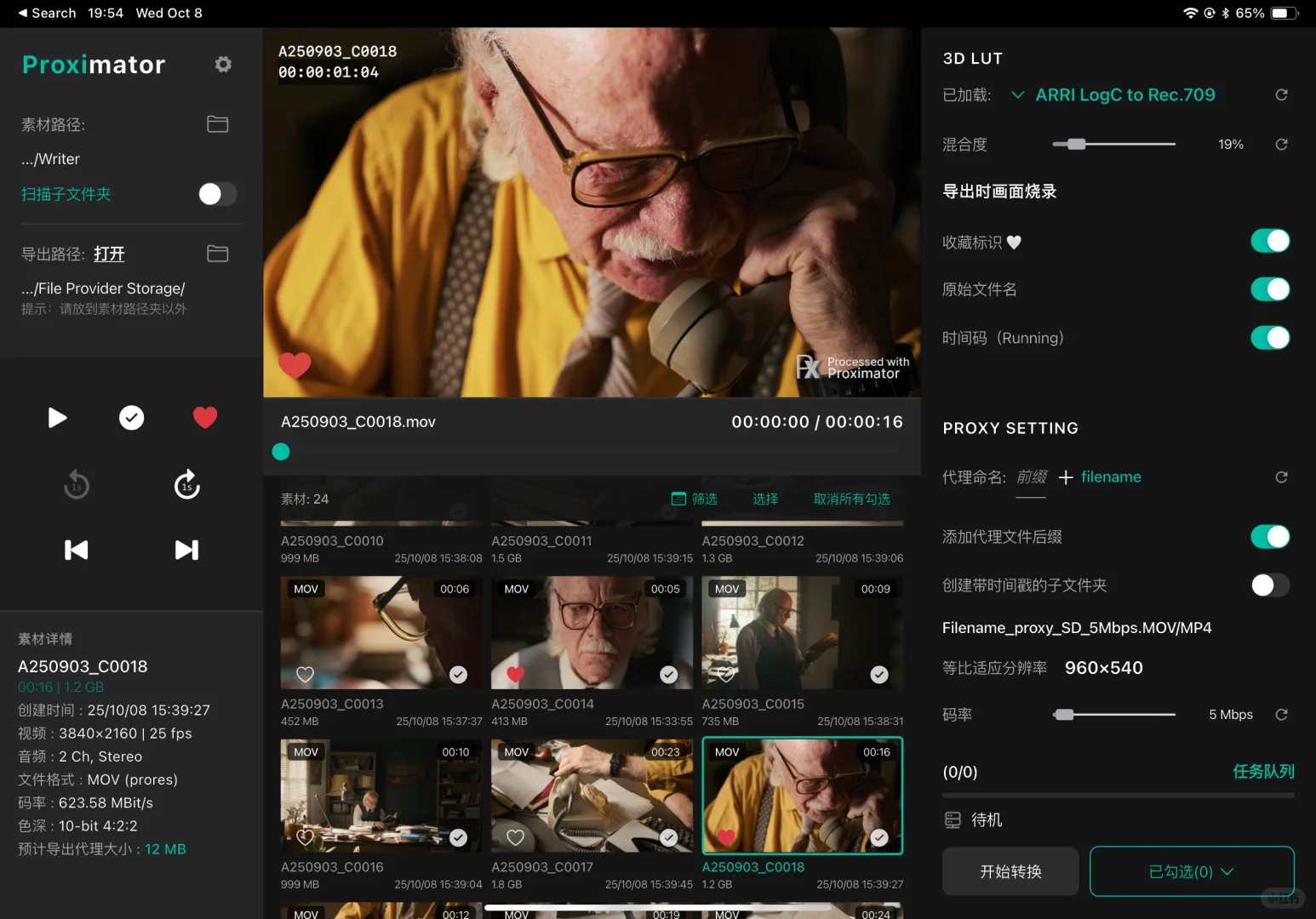Edit the proxy name prefix (前缀) field
This screenshot has width=1316, height=919.
click(1032, 478)
